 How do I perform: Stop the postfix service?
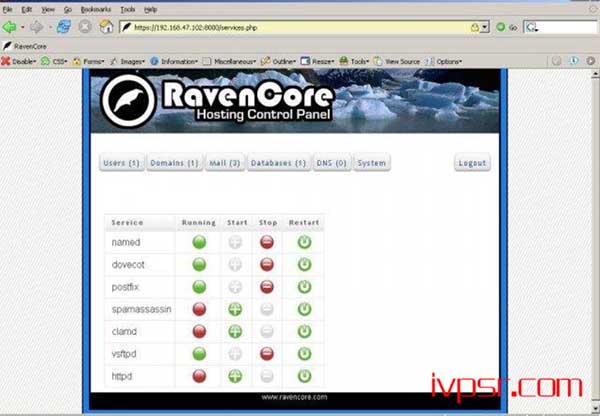tap(267, 287)
